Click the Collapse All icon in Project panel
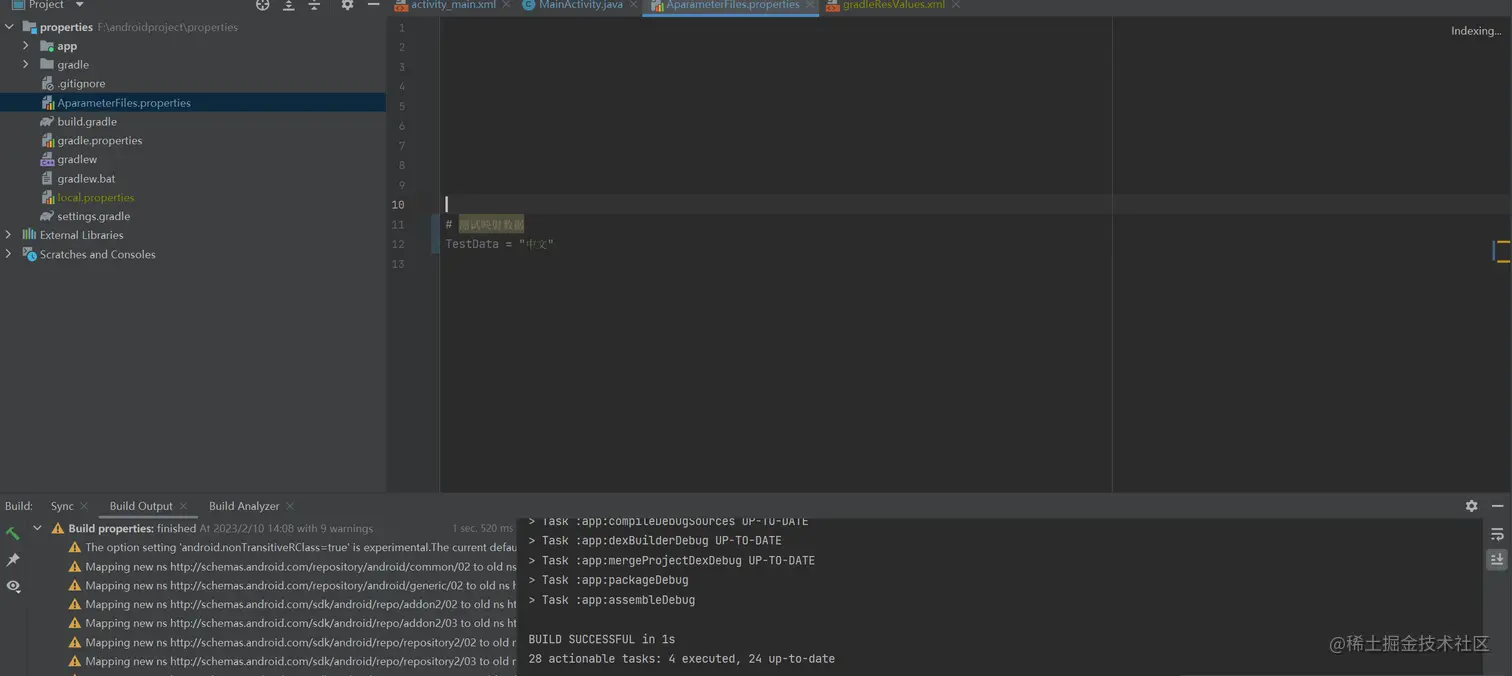This screenshot has width=1512, height=676. (314, 5)
